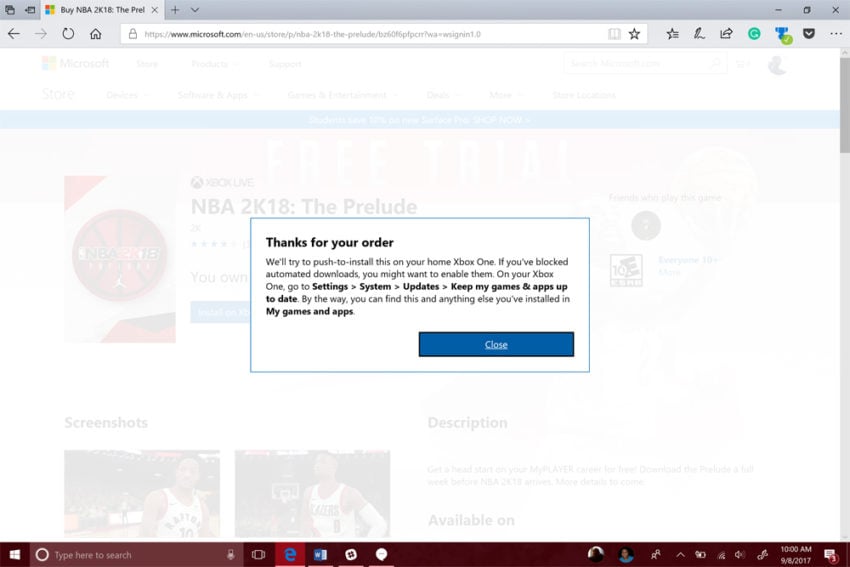This screenshot has width=850, height=567.
Task: Open the Games & Entertainment menu
Action: pyautogui.click(x=342, y=95)
